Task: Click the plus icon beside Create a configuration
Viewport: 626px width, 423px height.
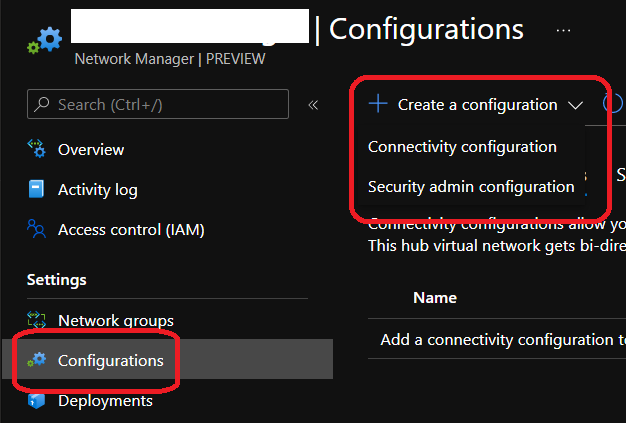Action: 377,104
